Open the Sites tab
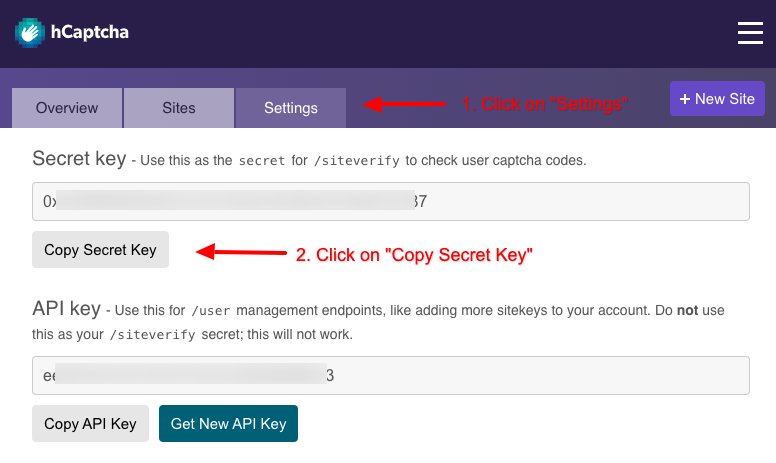Viewport: 776px width, 463px height. pos(179,108)
